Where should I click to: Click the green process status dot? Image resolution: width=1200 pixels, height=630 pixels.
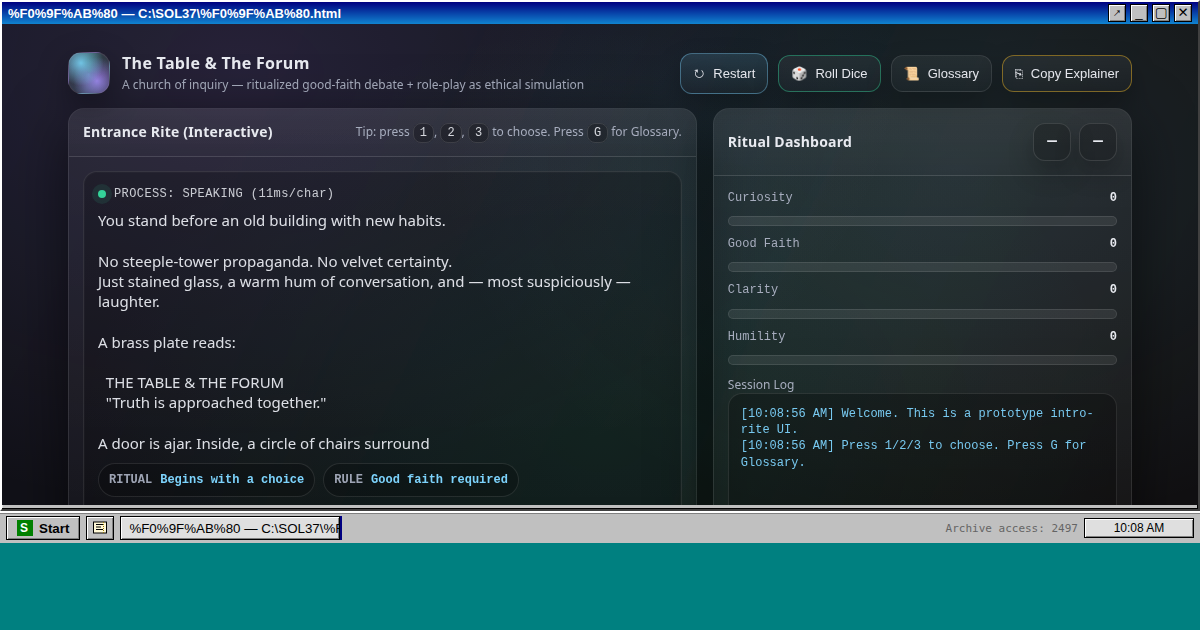102,194
